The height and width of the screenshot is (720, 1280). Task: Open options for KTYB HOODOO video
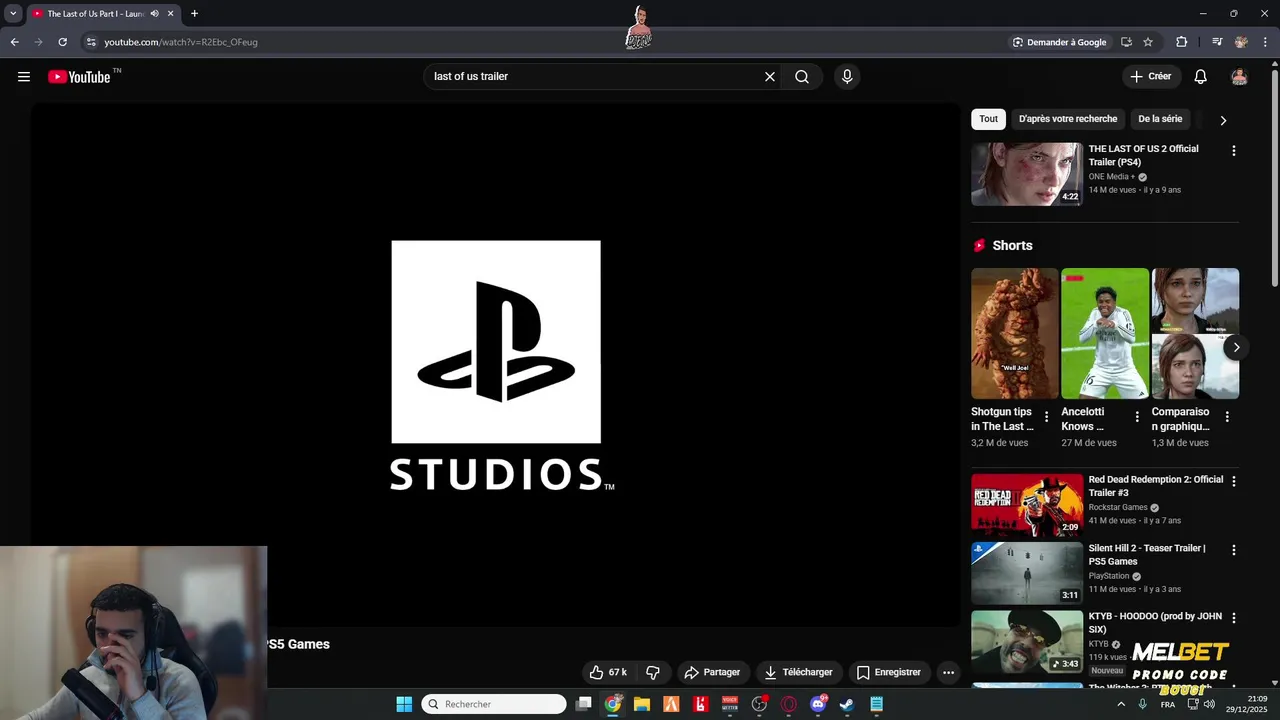(1233, 618)
